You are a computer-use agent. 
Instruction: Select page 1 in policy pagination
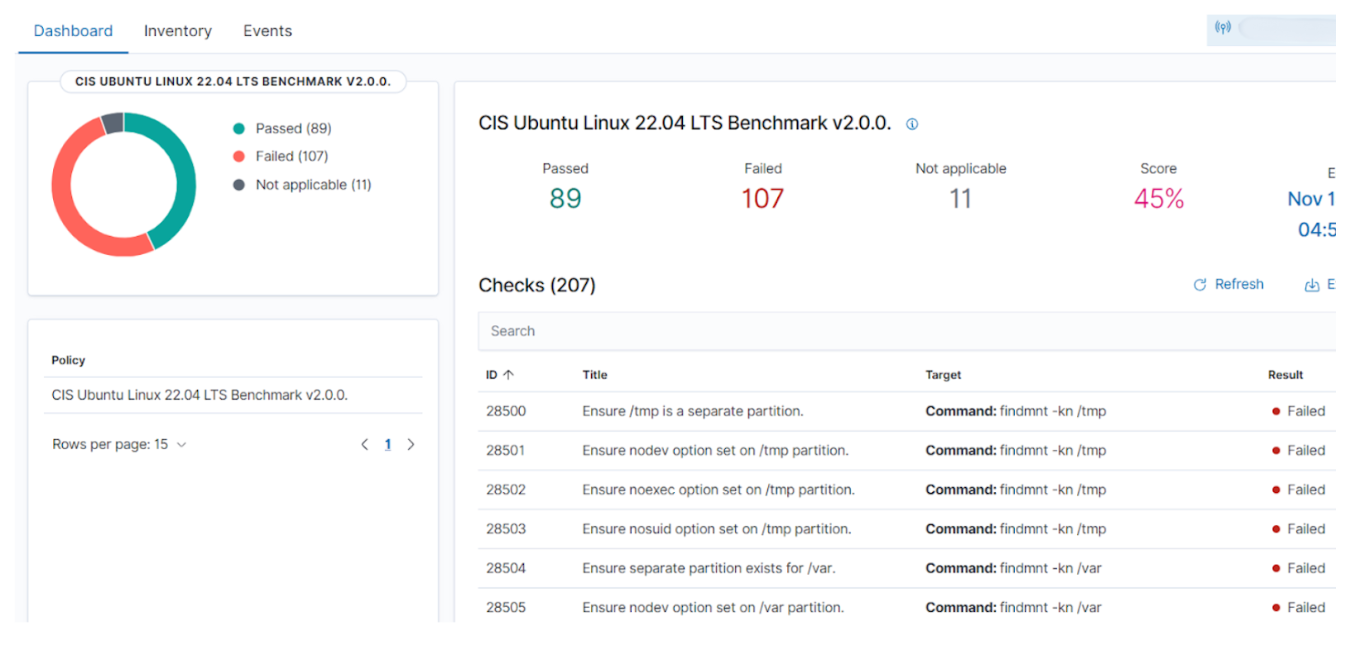pos(388,444)
